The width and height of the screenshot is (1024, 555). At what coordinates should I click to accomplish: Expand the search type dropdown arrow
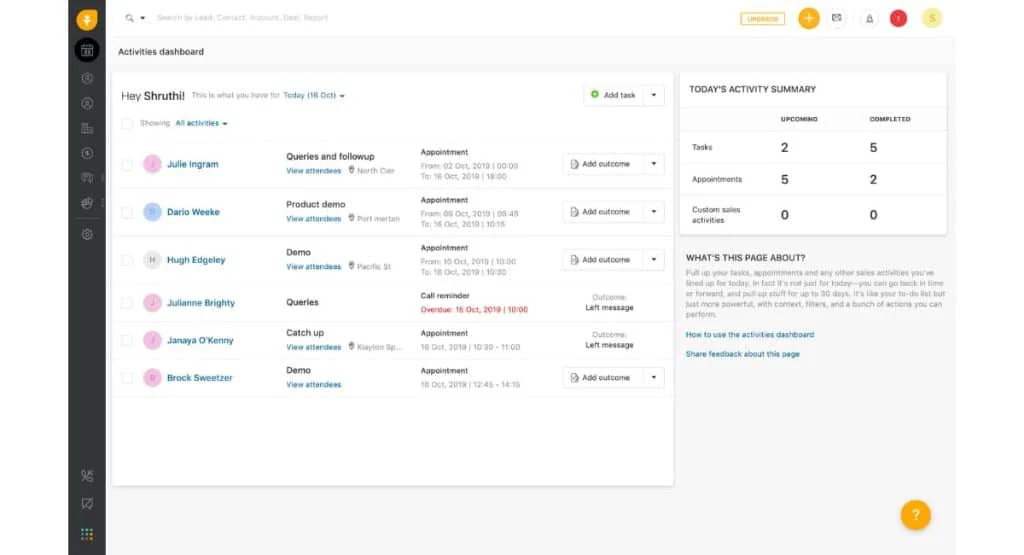[142, 18]
